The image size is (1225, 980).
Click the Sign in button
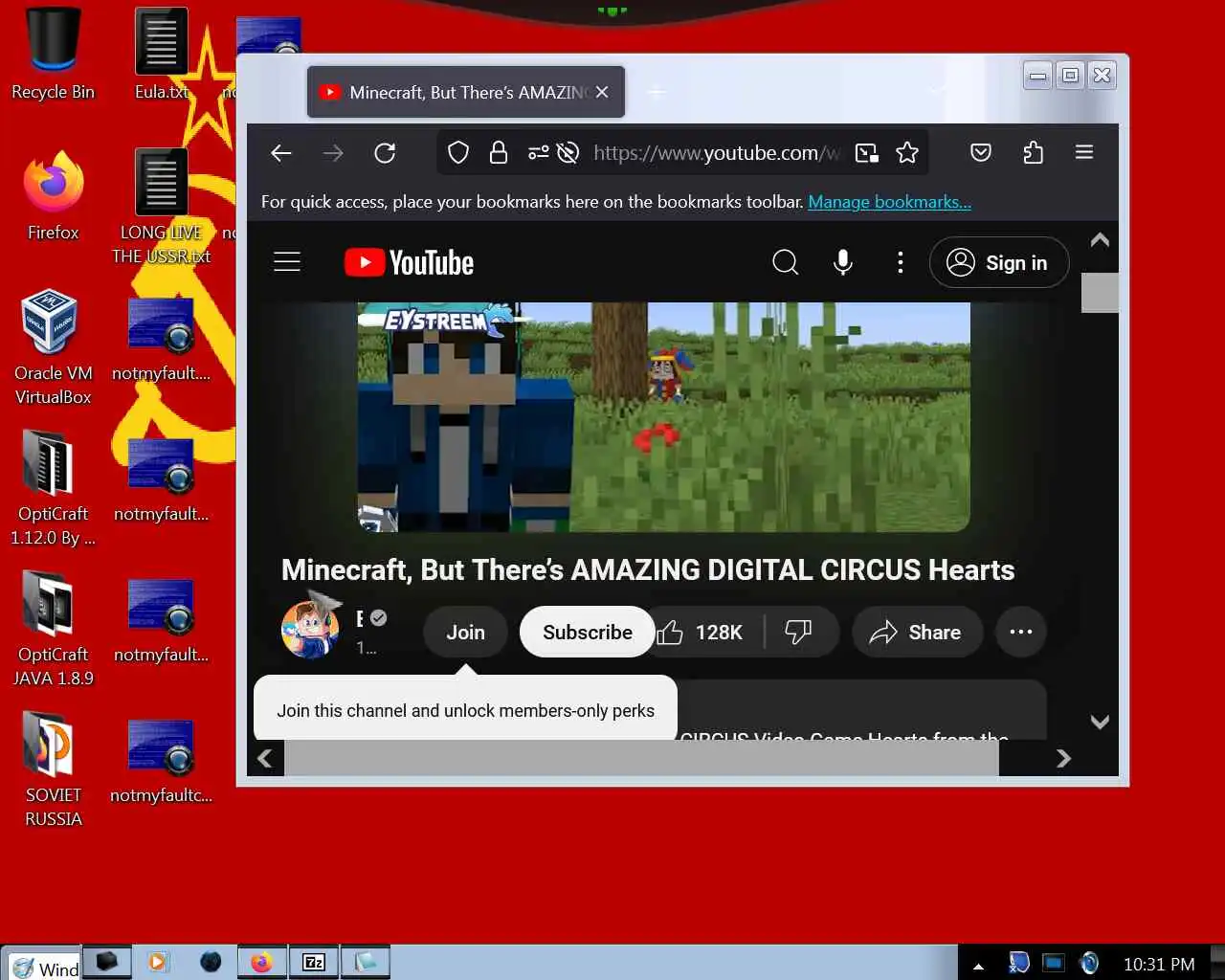point(999,262)
